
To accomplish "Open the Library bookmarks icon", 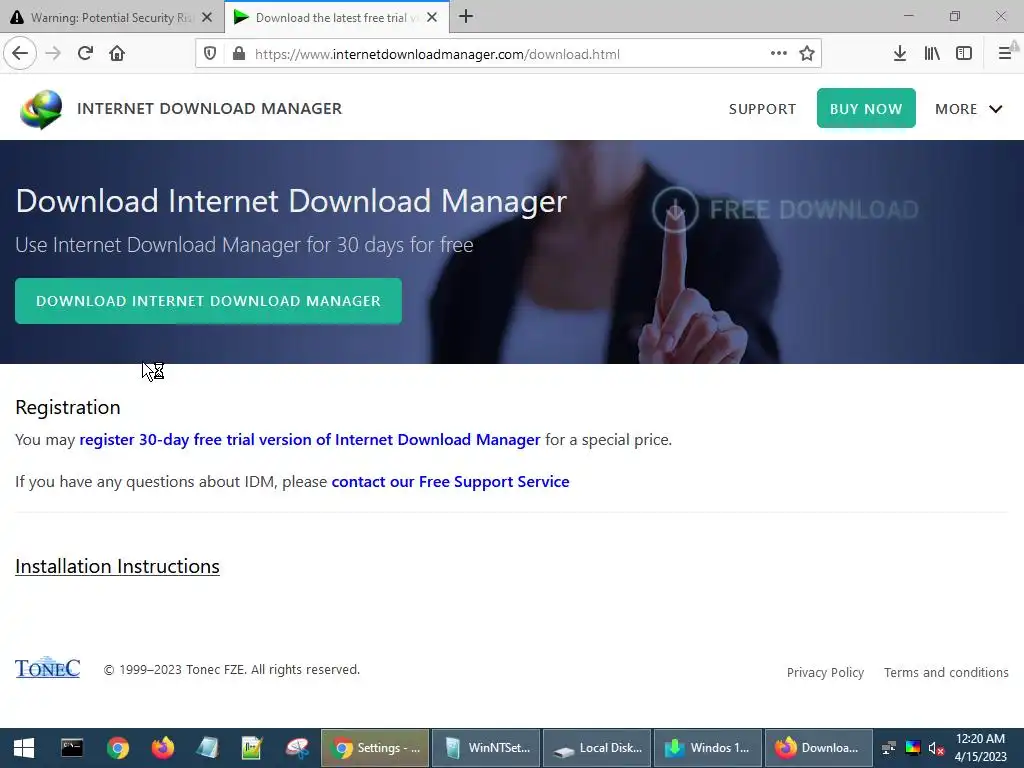I will click(932, 54).
